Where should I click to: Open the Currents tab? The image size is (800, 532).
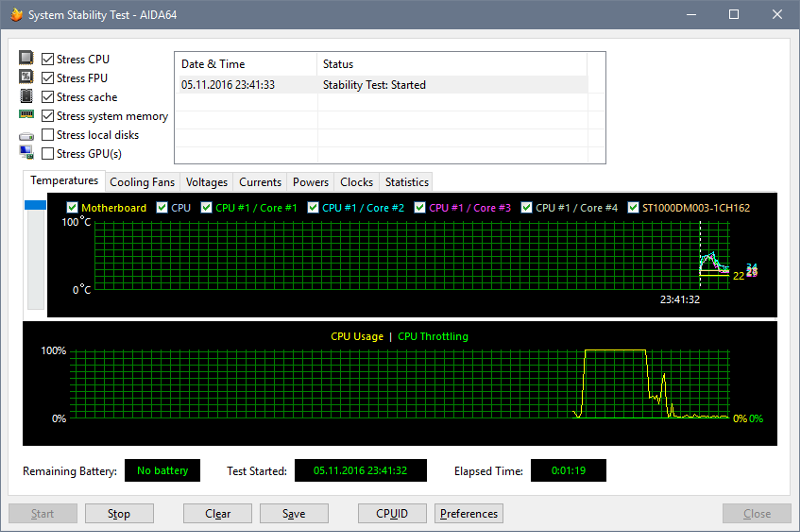coord(260,182)
